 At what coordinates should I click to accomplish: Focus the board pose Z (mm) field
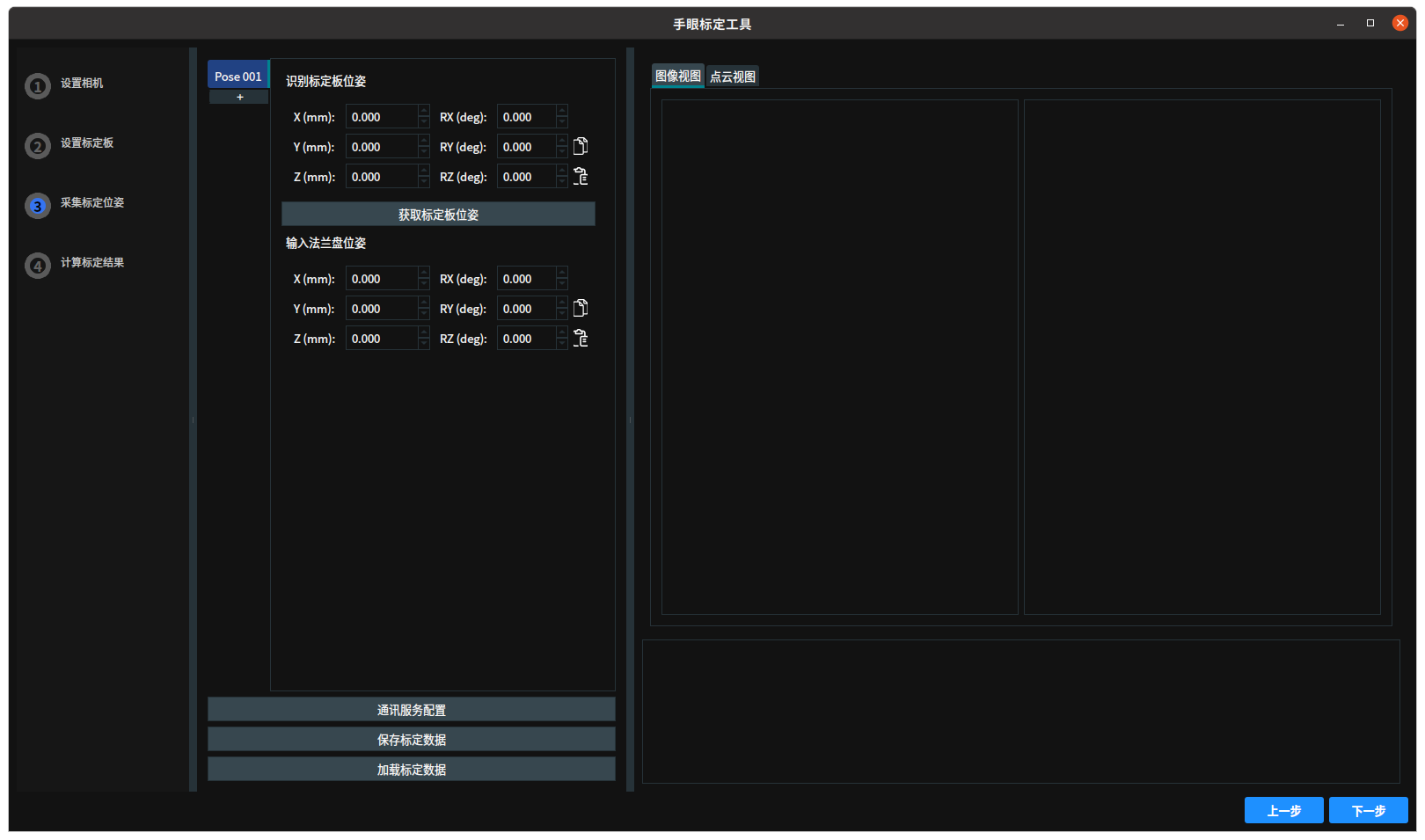[382, 177]
